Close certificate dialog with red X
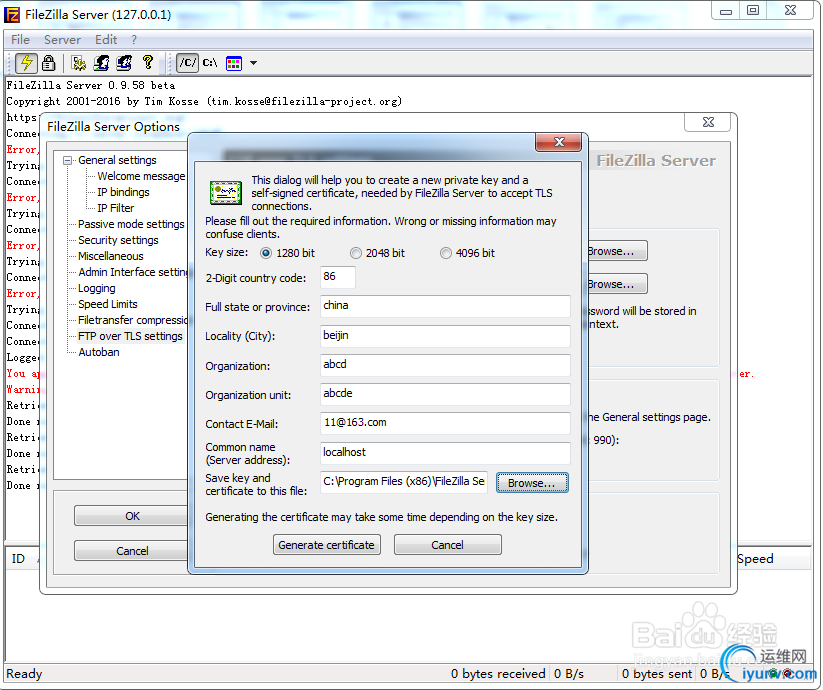Image resolution: width=823 pixels, height=690 pixels. click(x=558, y=142)
